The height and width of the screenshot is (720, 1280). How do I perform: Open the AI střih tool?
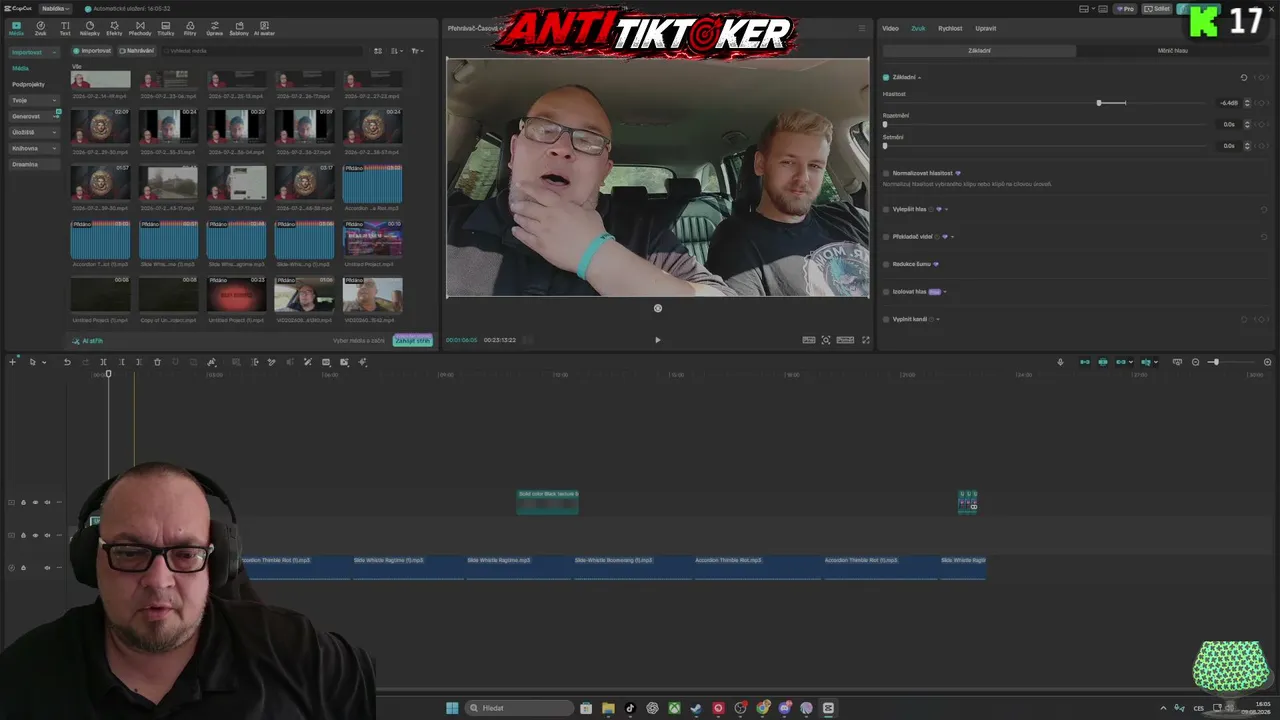coord(87,341)
